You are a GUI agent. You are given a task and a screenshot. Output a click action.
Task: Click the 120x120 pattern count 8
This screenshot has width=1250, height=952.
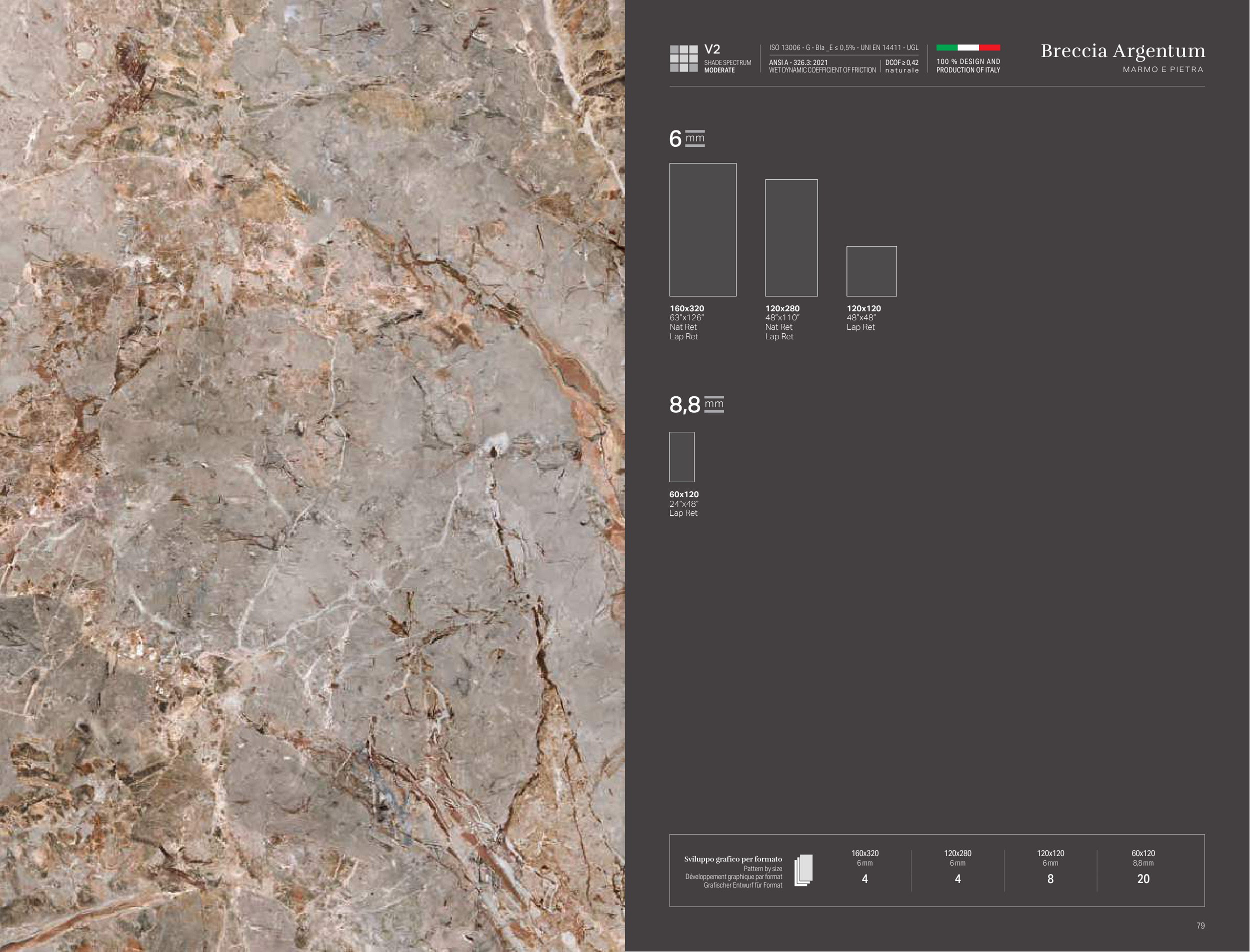[x=1050, y=879]
